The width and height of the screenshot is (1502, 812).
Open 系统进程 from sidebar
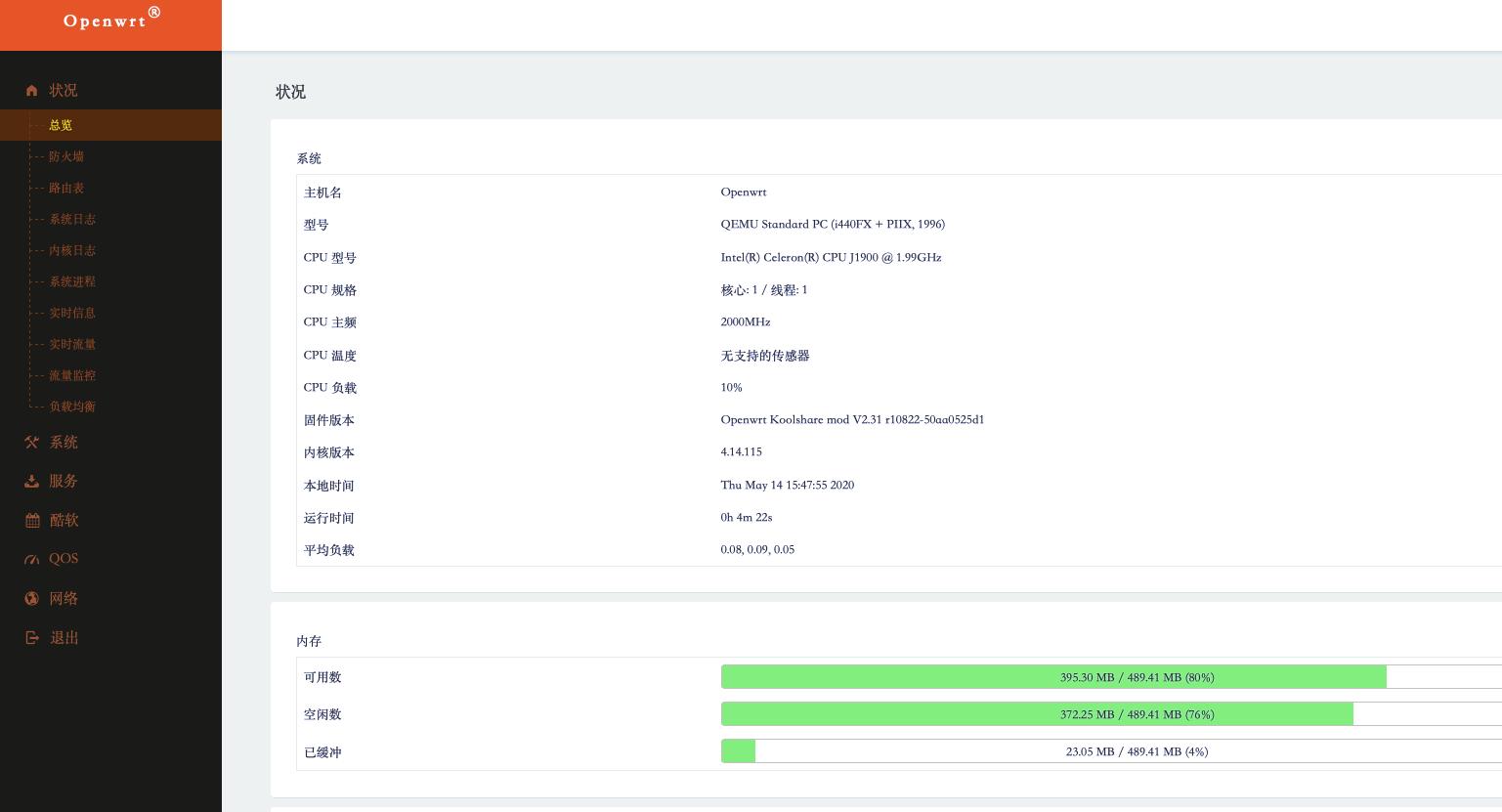72,281
